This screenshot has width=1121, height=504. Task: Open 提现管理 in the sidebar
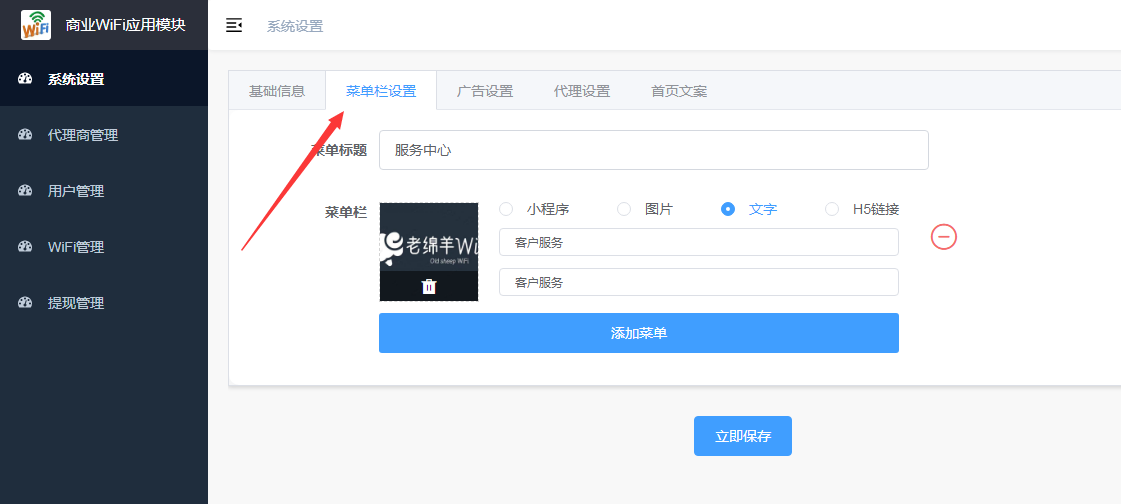click(104, 302)
